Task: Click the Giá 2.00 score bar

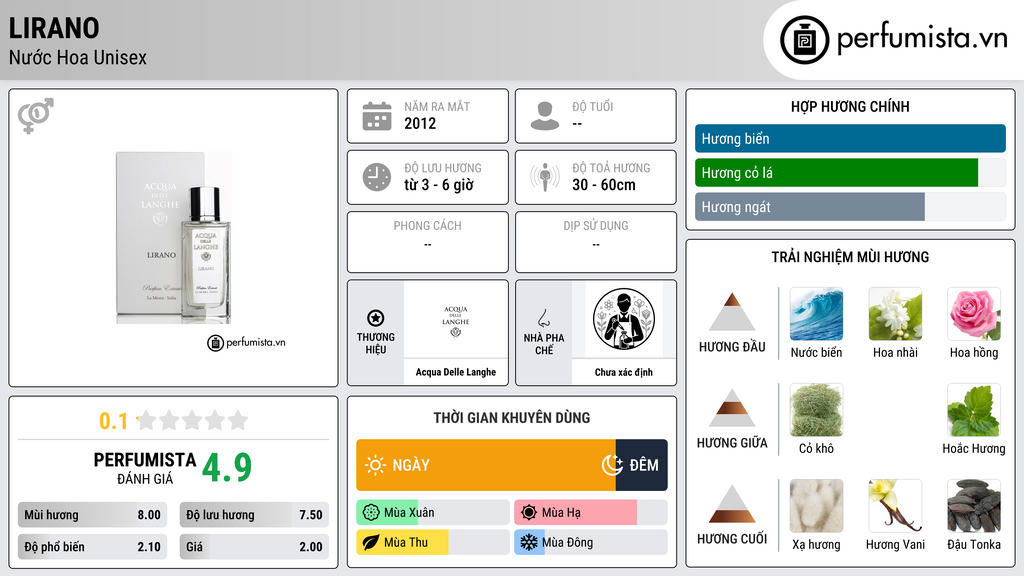Action: [x=254, y=547]
